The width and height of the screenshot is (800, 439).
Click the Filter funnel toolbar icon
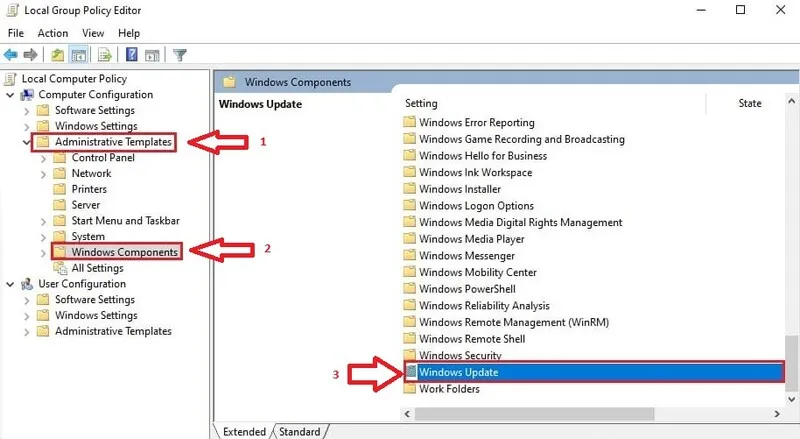tap(180, 55)
